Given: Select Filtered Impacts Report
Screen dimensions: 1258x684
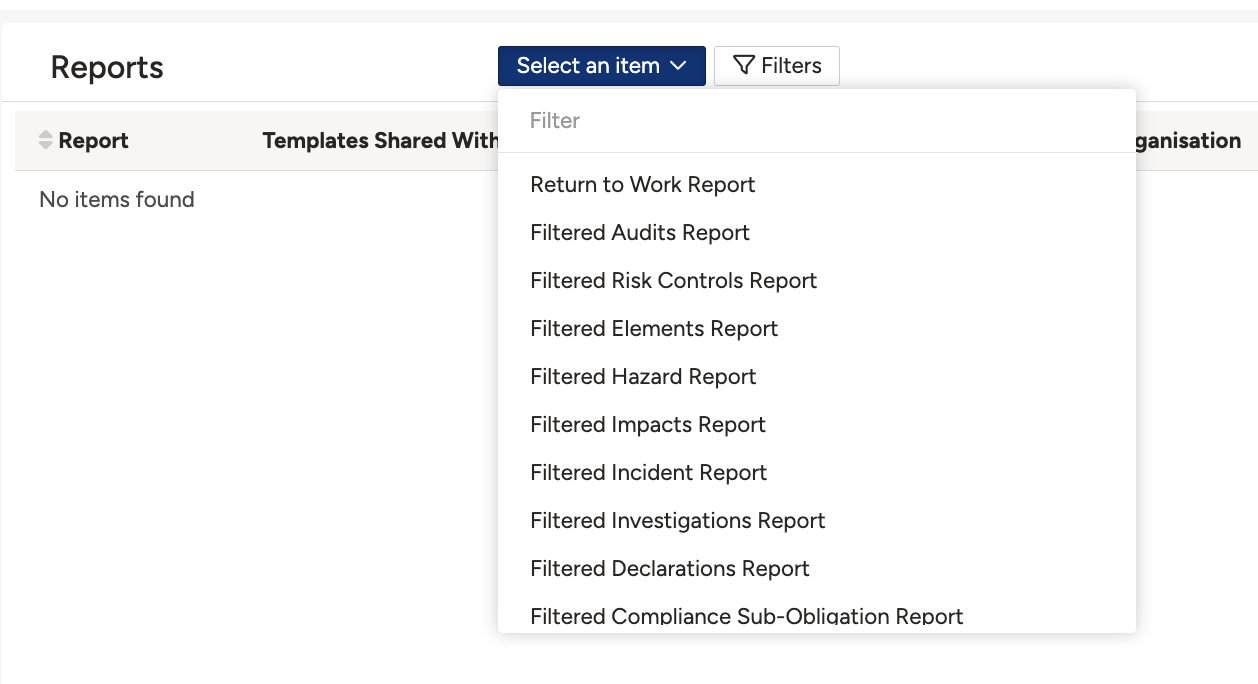Looking at the screenshot, I should click(816, 425).
